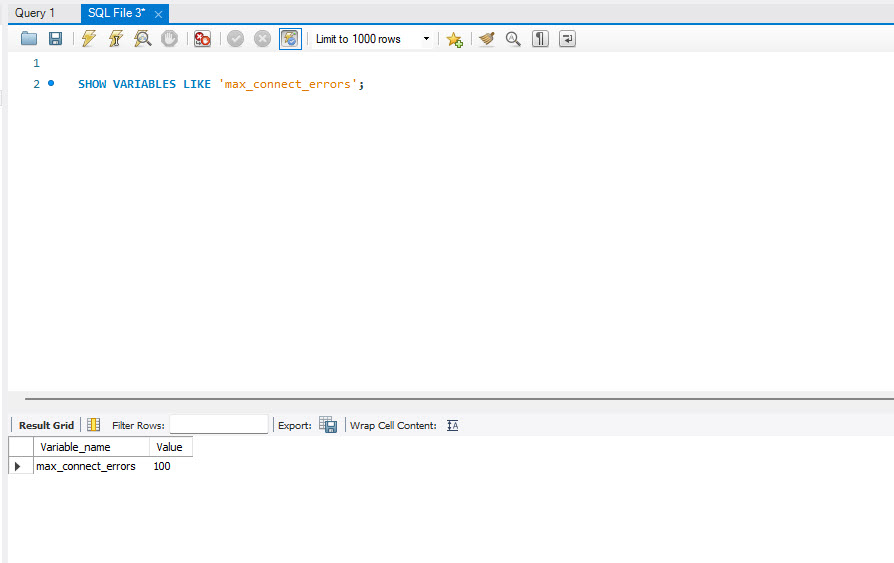Run Explain plan with magnifier lightning icon

click(143, 39)
